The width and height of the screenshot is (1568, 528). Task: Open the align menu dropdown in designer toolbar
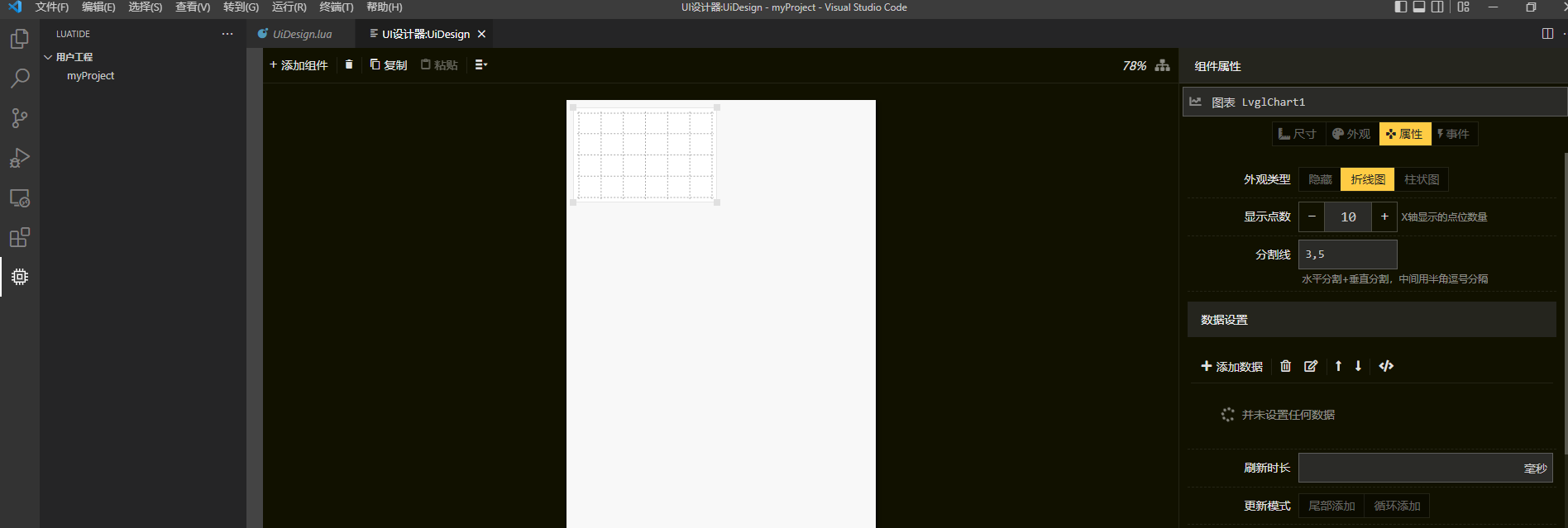481,64
